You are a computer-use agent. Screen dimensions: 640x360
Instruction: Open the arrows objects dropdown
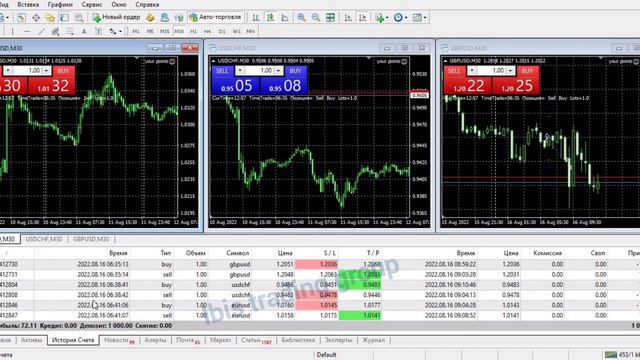click(116, 31)
